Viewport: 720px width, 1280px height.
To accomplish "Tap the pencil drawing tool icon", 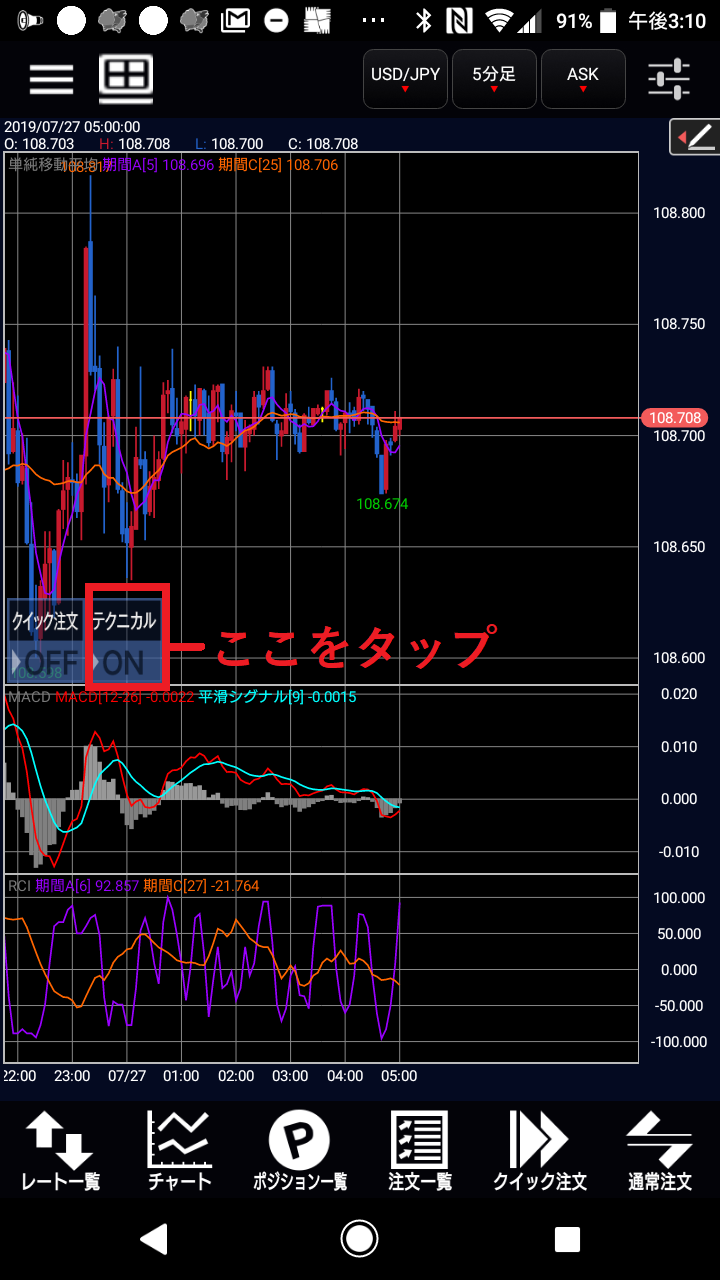I will tap(695, 137).
